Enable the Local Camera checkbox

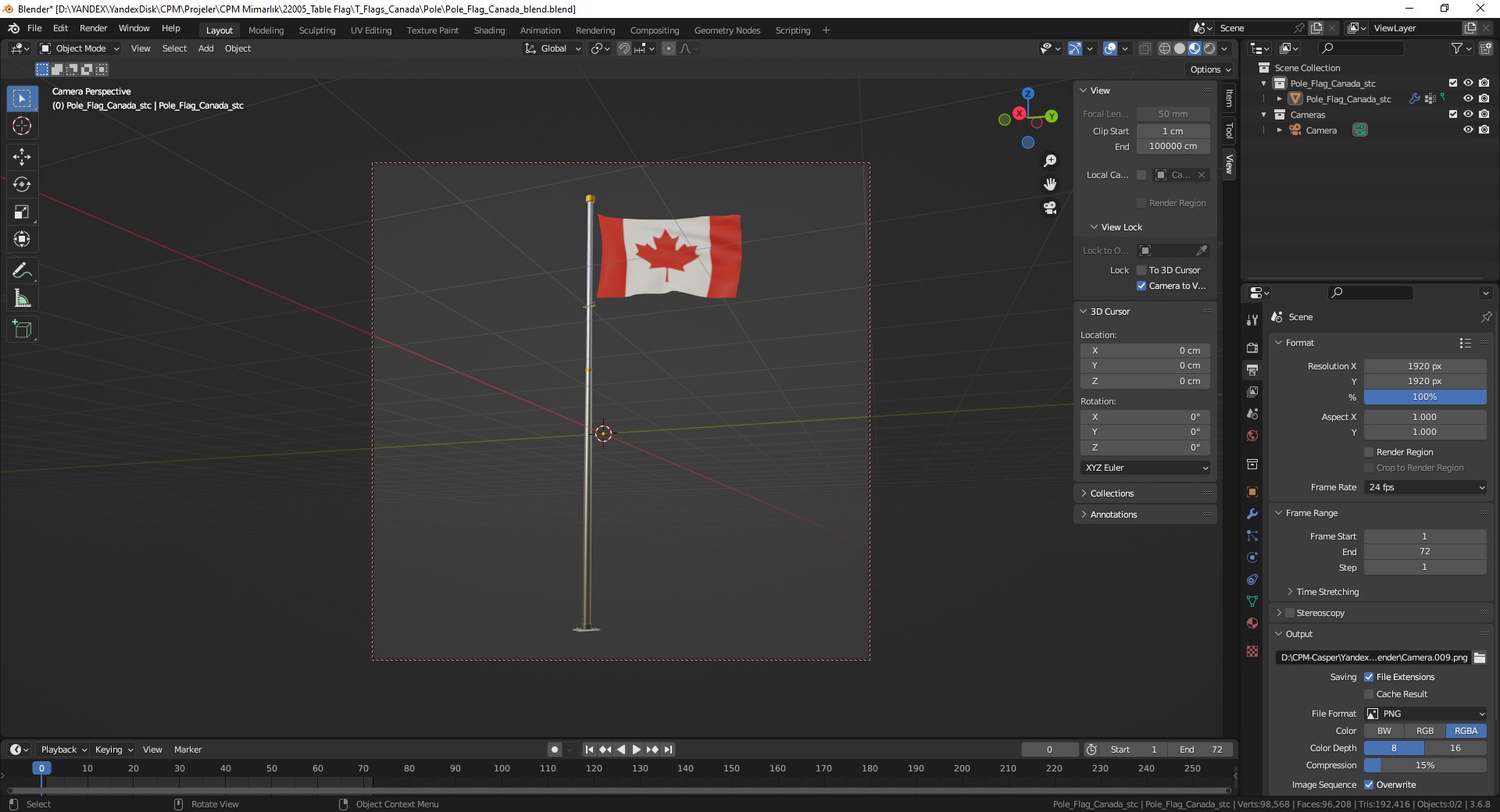click(x=1141, y=175)
